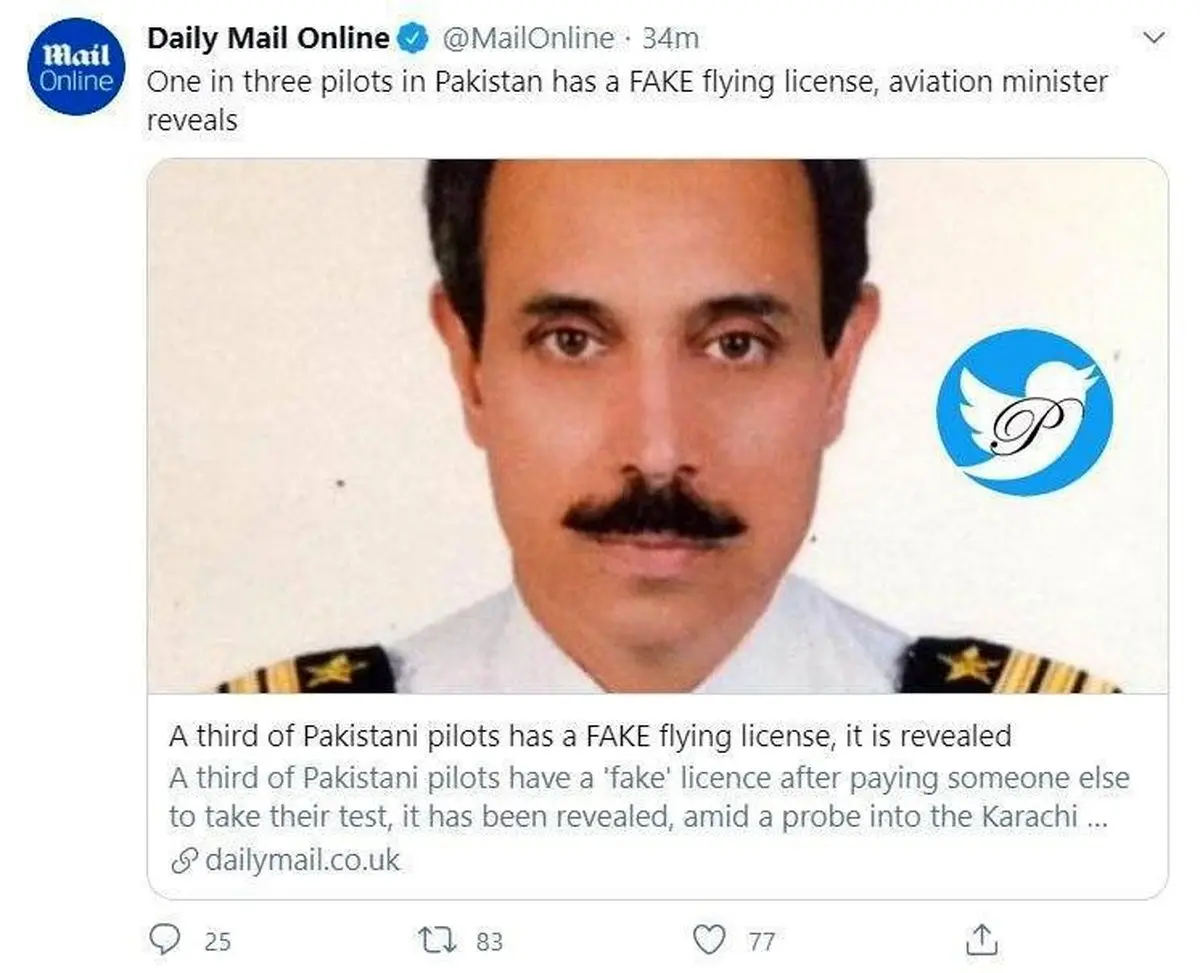The image size is (1200, 973).
Task: Open the card headline about Pakistani pilots
Action: click(x=590, y=737)
